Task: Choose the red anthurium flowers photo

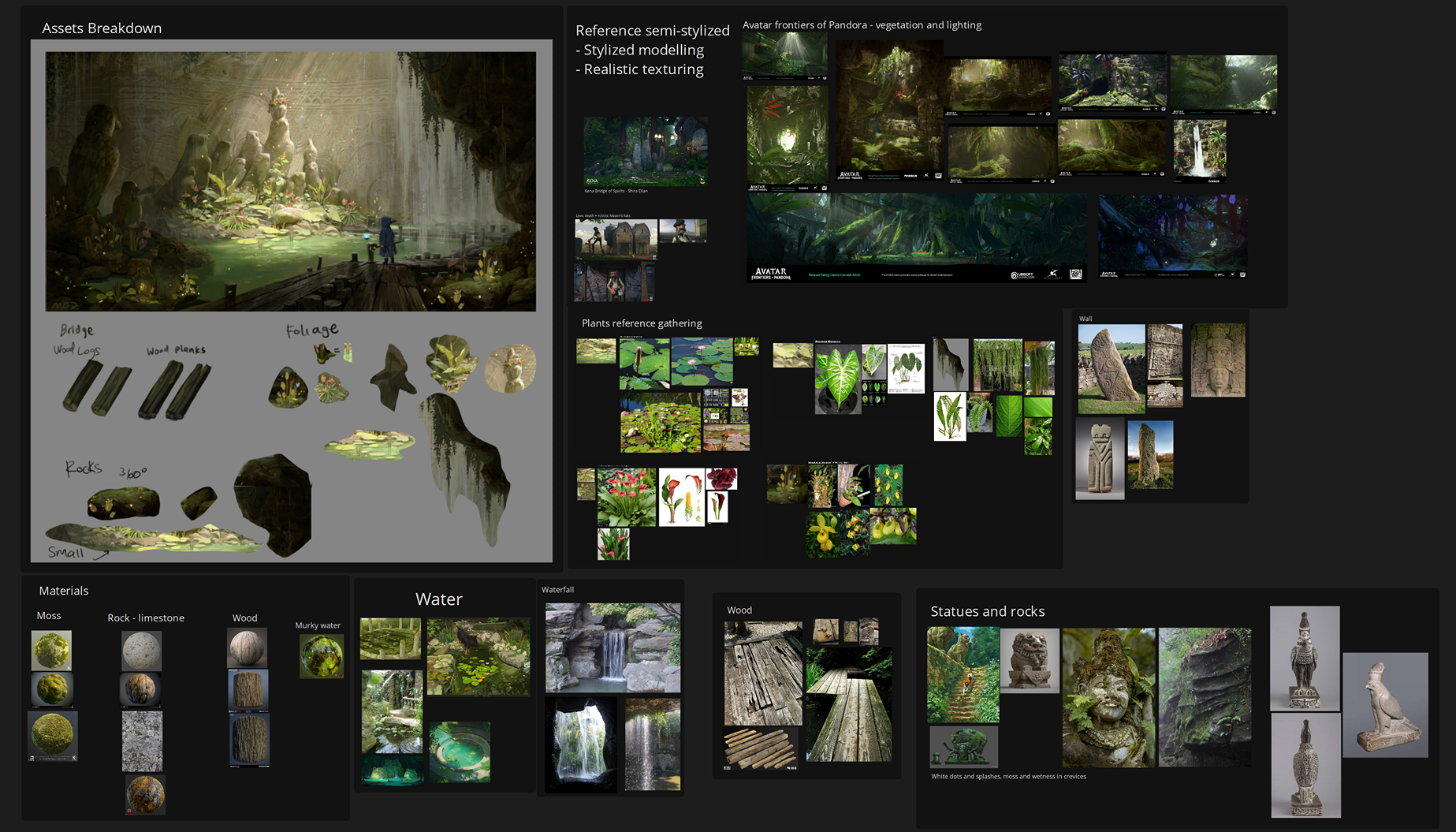Action: pos(627,497)
